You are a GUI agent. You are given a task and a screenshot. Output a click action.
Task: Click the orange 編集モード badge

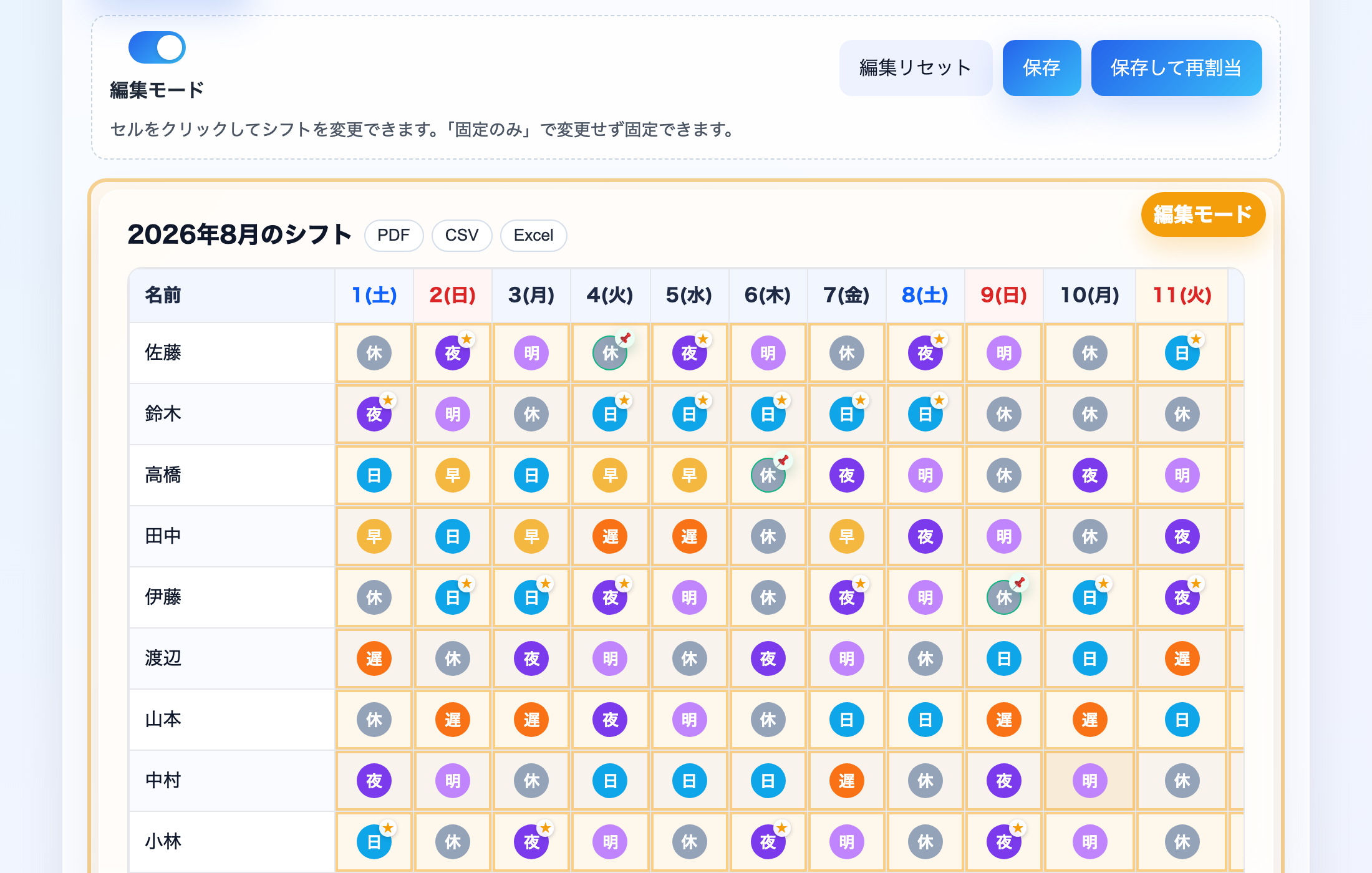pyautogui.click(x=1203, y=215)
